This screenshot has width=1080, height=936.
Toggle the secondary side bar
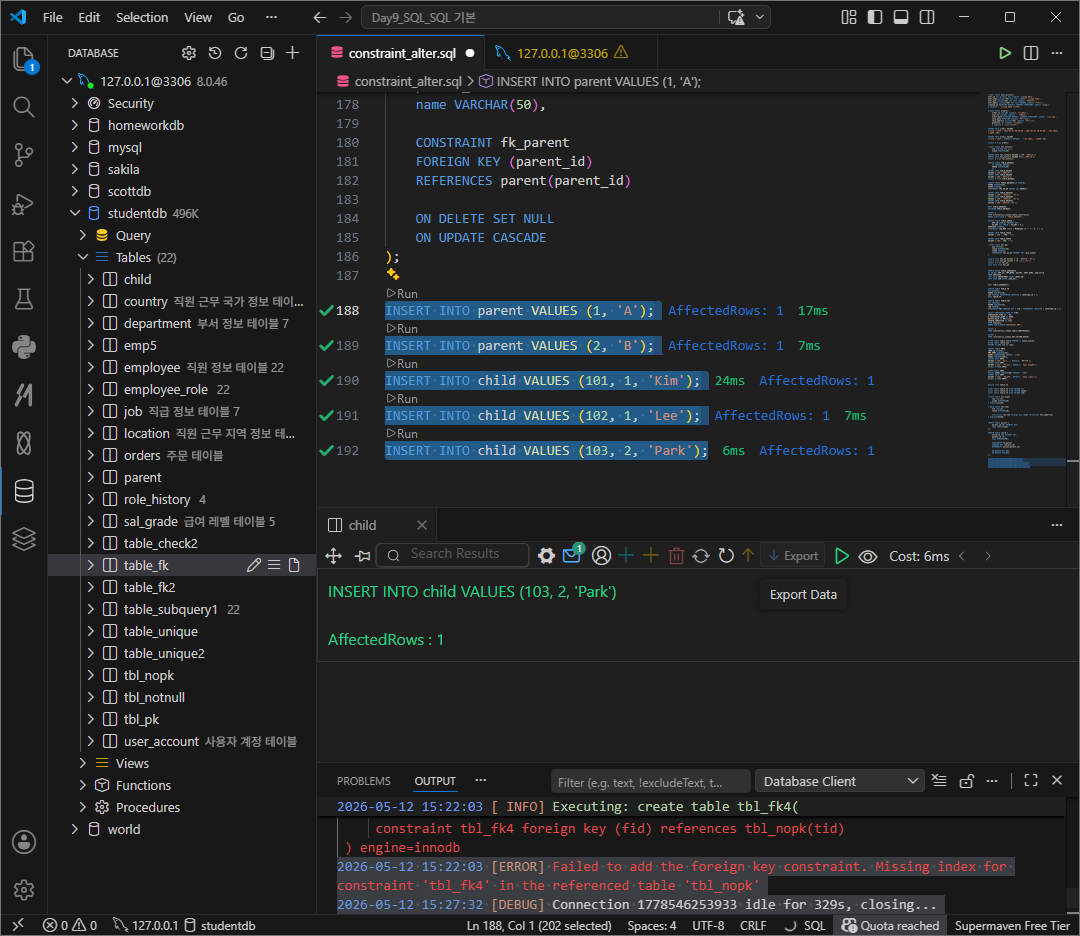click(x=927, y=17)
